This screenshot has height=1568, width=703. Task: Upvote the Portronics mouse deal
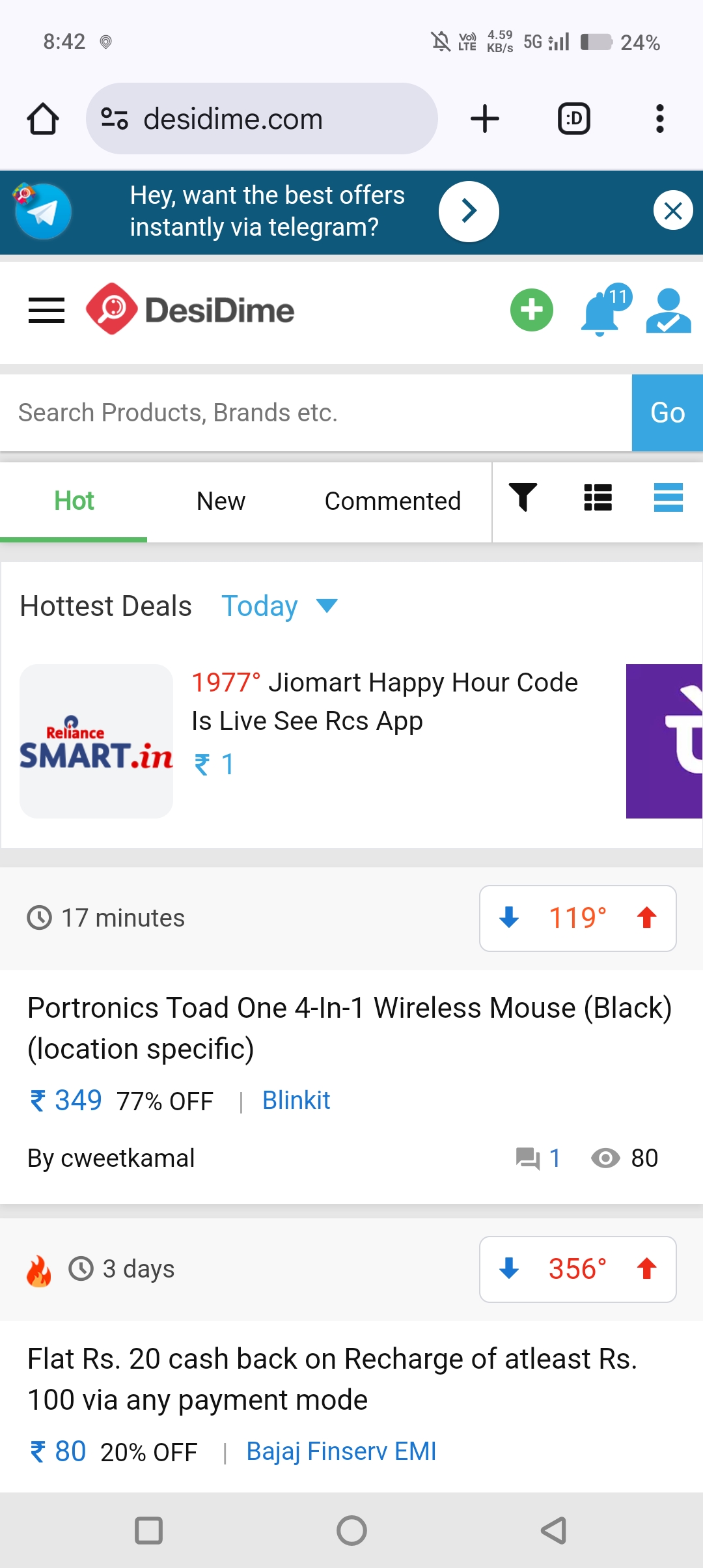646,918
